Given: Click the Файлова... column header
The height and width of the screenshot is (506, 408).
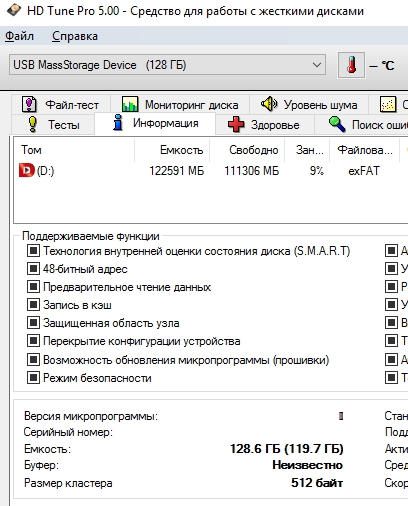Looking at the screenshot, I should click(x=365, y=150).
